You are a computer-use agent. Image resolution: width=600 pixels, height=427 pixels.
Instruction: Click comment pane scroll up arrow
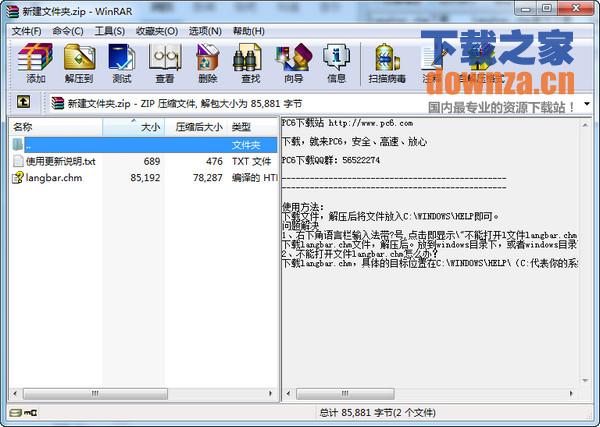click(585, 125)
